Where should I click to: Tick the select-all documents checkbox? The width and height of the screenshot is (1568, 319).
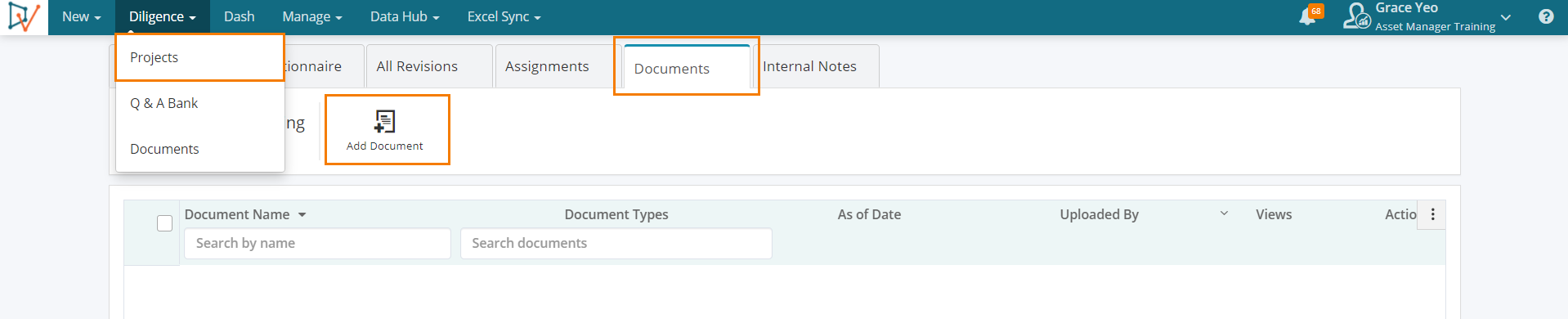pos(164,223)
